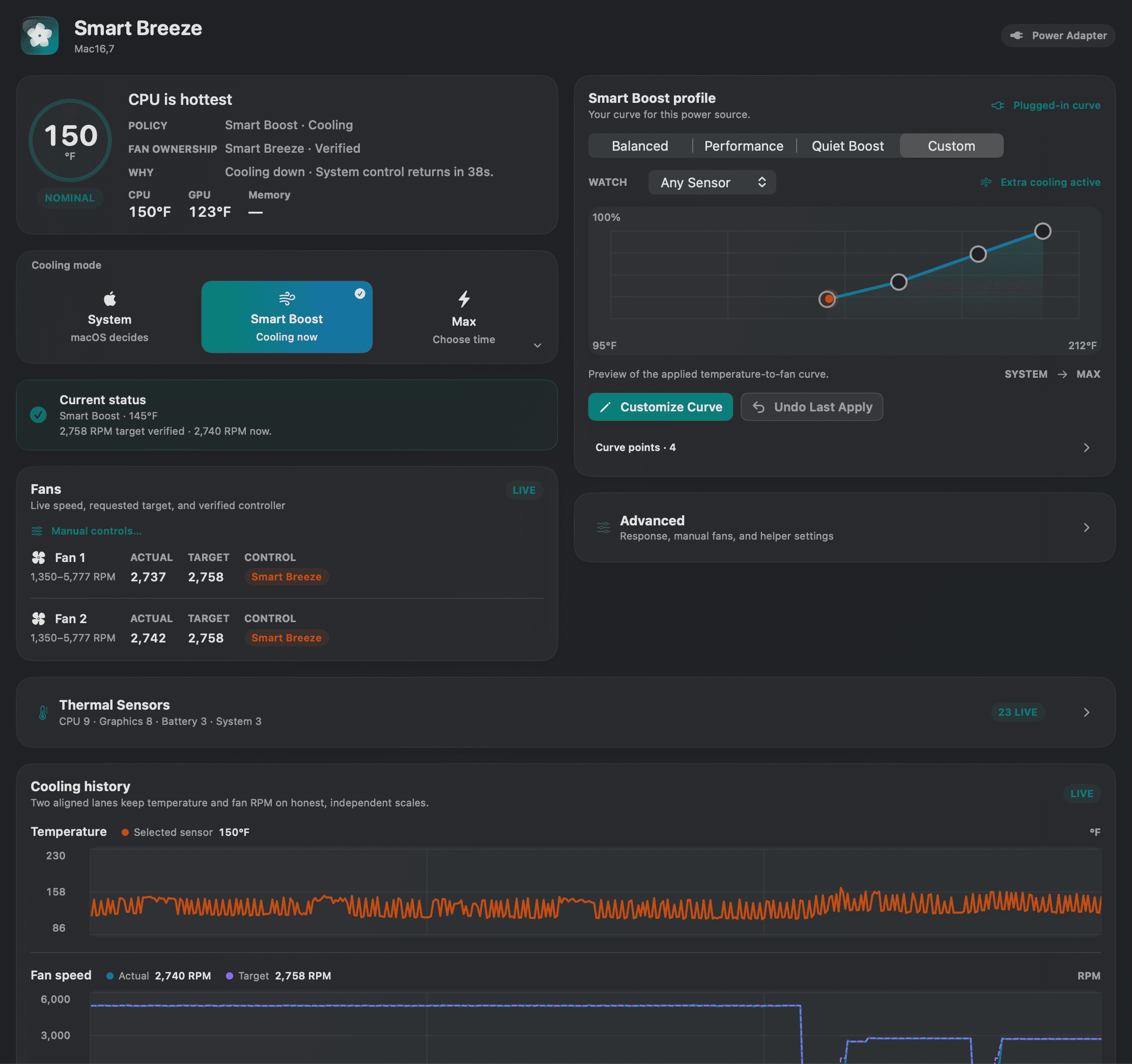Click the pencil icon in Customize Curve
The height and width of the screenshot is (1064, 1132).
605,407
